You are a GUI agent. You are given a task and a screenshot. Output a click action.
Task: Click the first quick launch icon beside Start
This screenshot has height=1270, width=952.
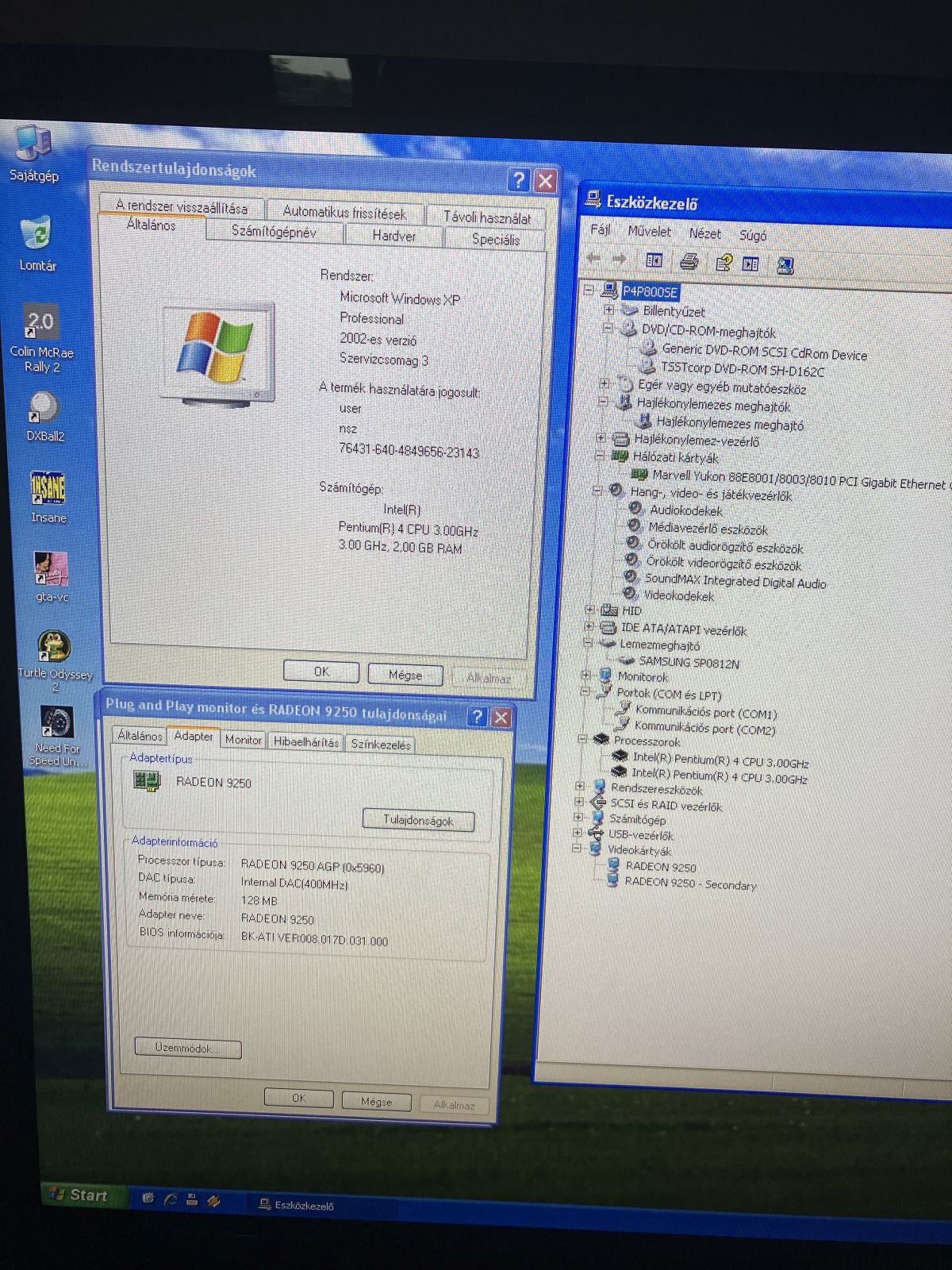pos(148,1199)
